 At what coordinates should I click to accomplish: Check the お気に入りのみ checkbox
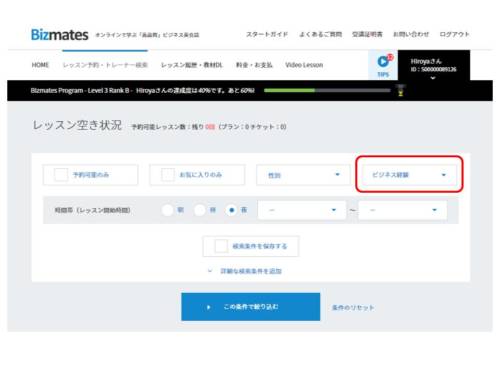[168, 174]
